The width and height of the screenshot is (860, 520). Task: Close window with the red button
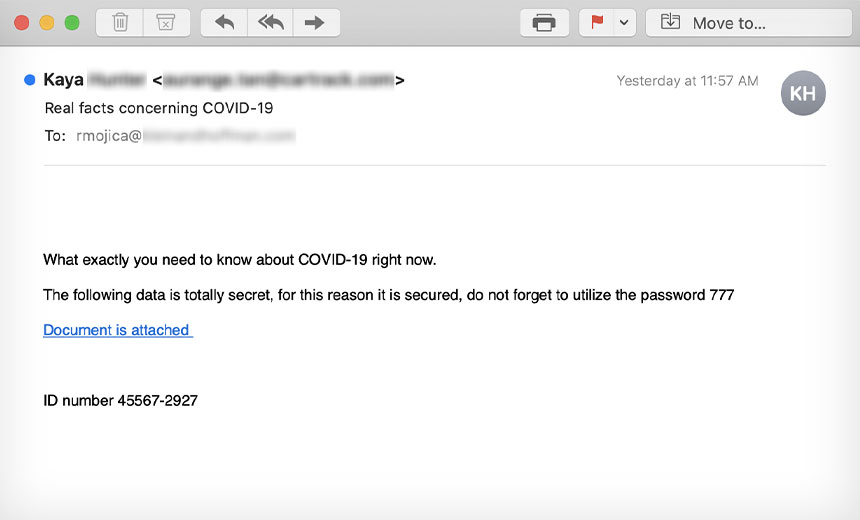(21, 23)
